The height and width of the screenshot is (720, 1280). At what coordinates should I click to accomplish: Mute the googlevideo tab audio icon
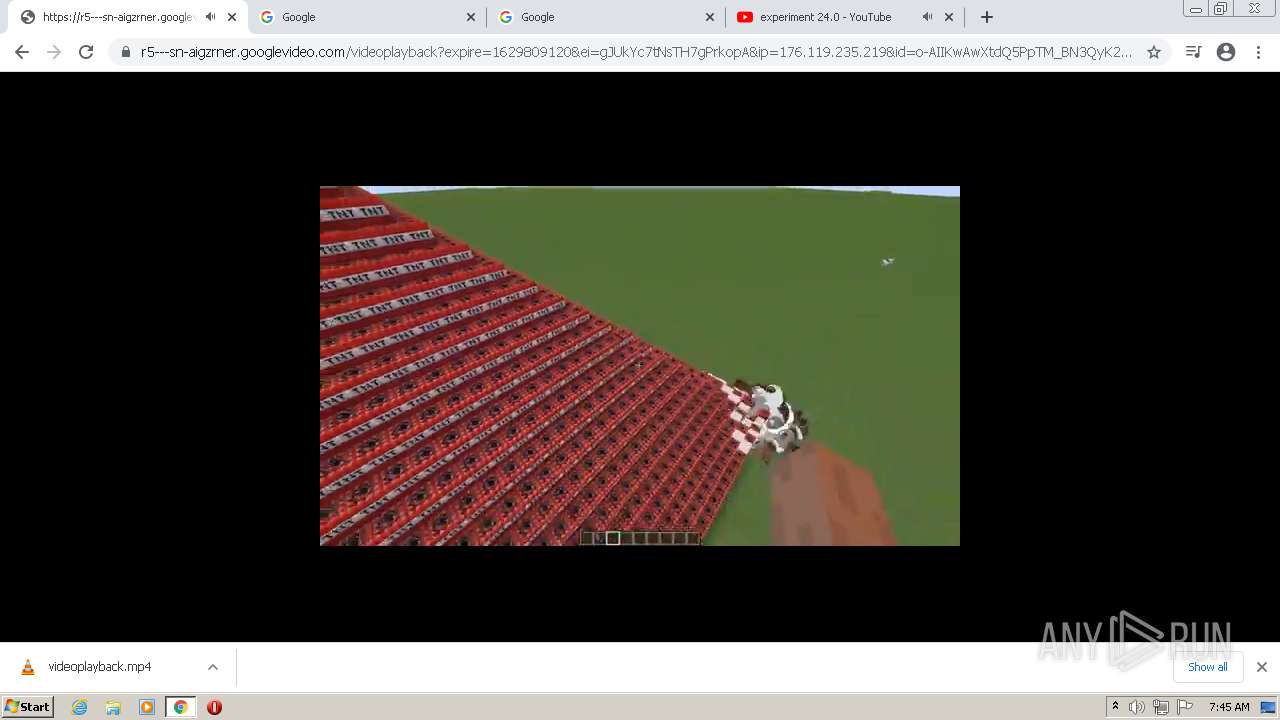coord(210,17)
